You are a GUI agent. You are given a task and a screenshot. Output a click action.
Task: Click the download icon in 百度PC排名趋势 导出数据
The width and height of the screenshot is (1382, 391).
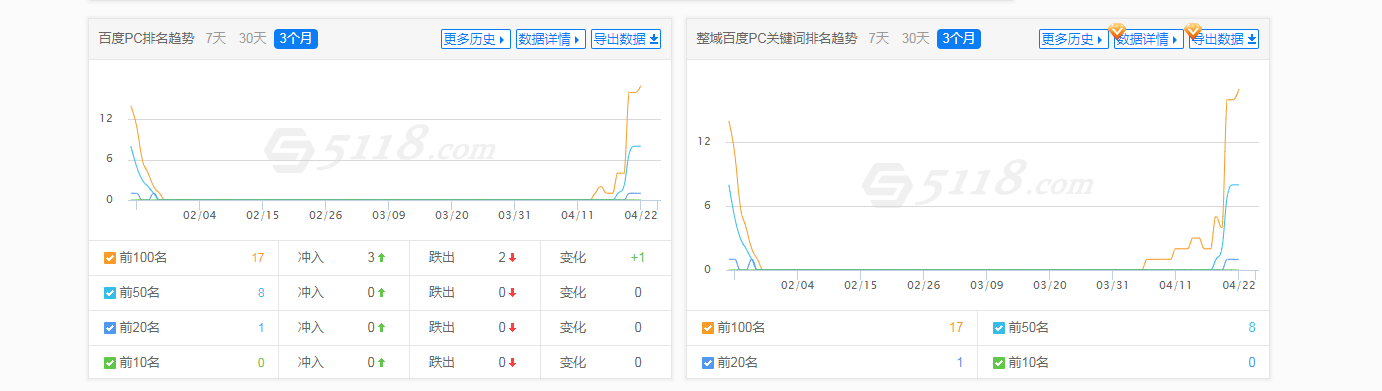point(654,39)
